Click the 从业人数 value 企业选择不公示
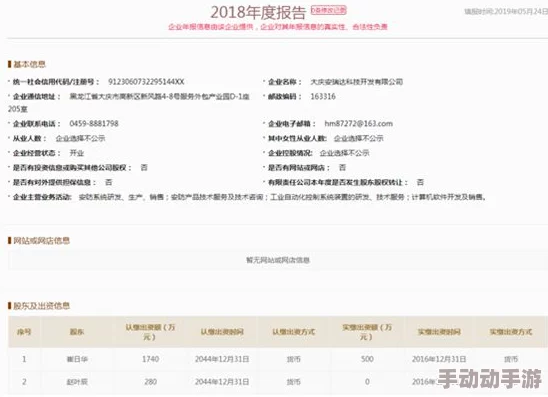This screenshot has width=548, height=397. [x=80, y=138]
